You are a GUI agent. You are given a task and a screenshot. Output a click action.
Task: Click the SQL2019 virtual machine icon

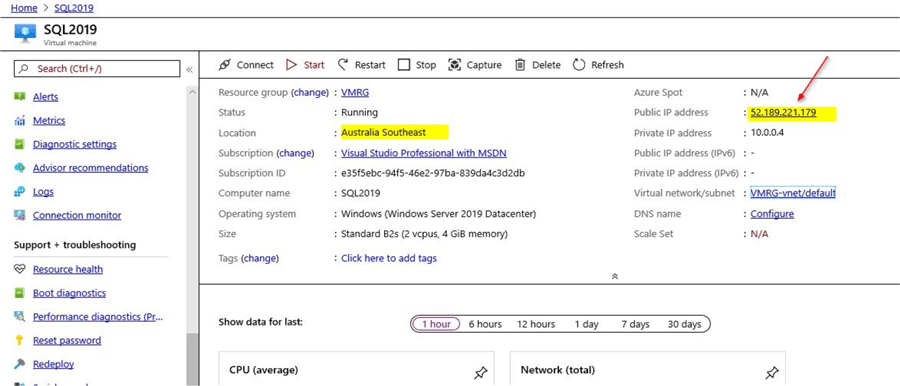(25, 33)
